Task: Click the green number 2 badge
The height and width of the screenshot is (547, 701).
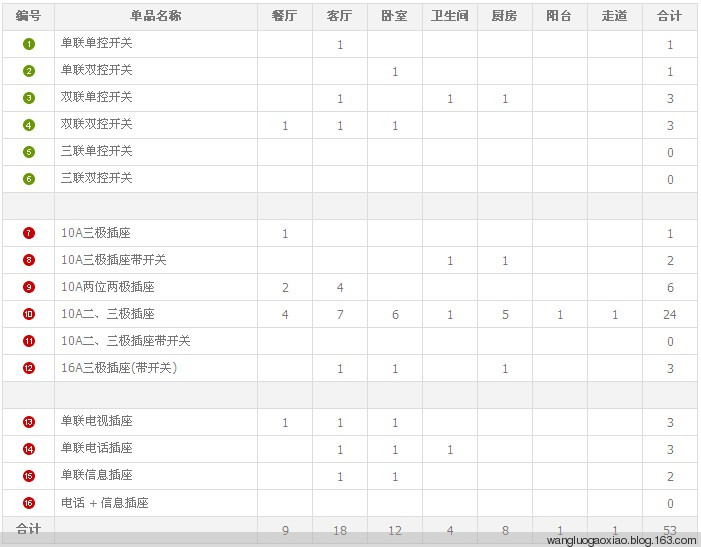Action: (29, 71)
